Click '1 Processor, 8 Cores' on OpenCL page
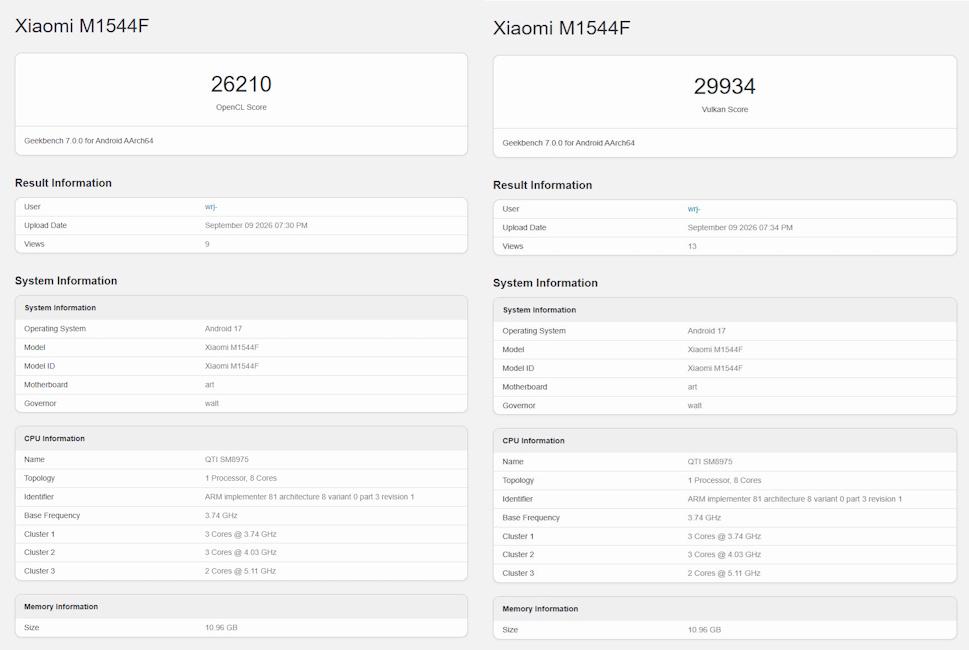The width and height of the screenshot is (969, 650). [x=240, y=478]
